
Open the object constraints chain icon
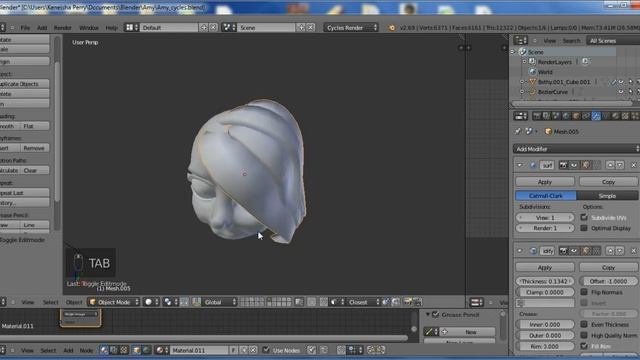(586, 116)
